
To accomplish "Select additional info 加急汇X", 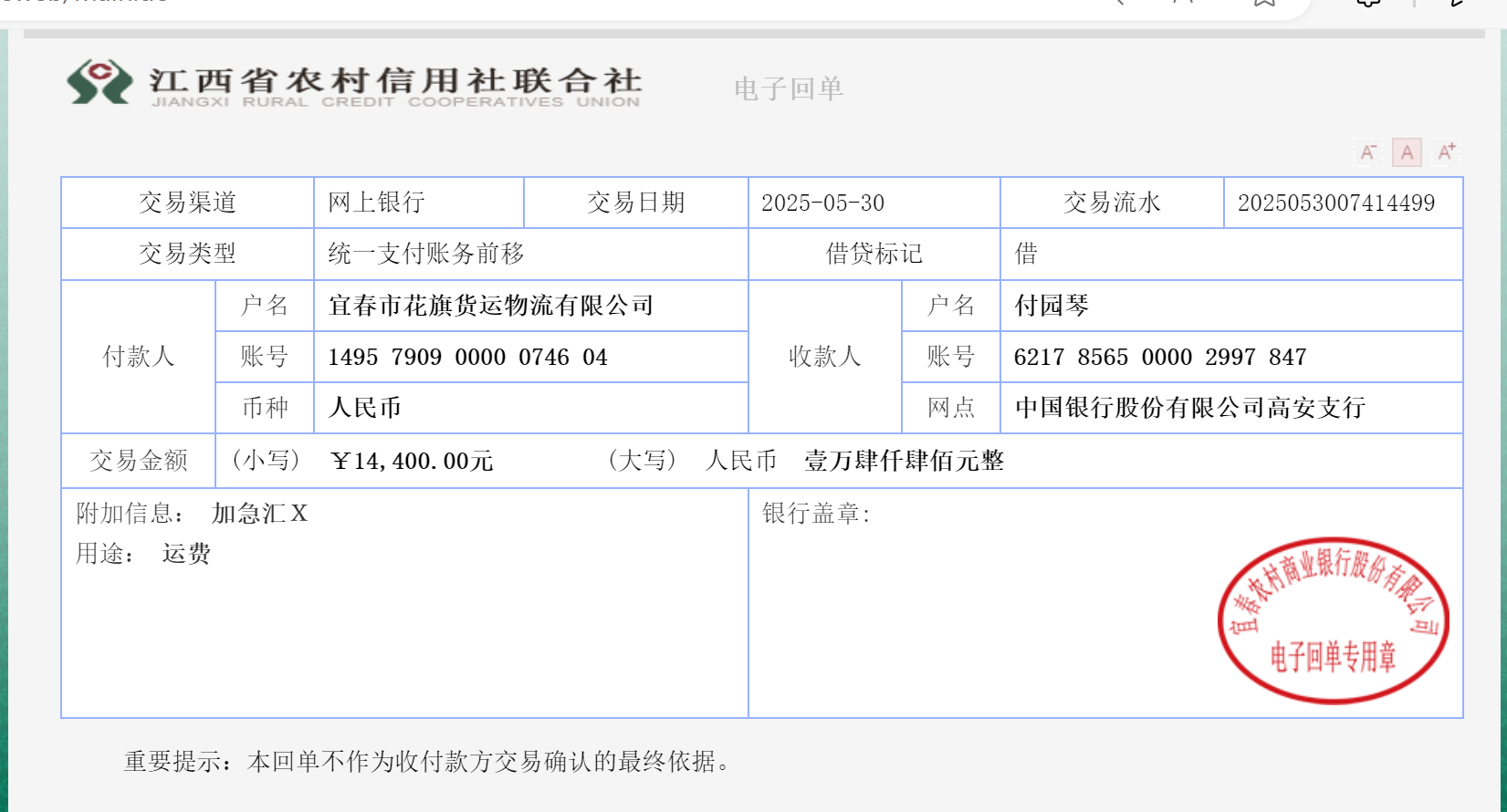I will [x=260, y=514].
